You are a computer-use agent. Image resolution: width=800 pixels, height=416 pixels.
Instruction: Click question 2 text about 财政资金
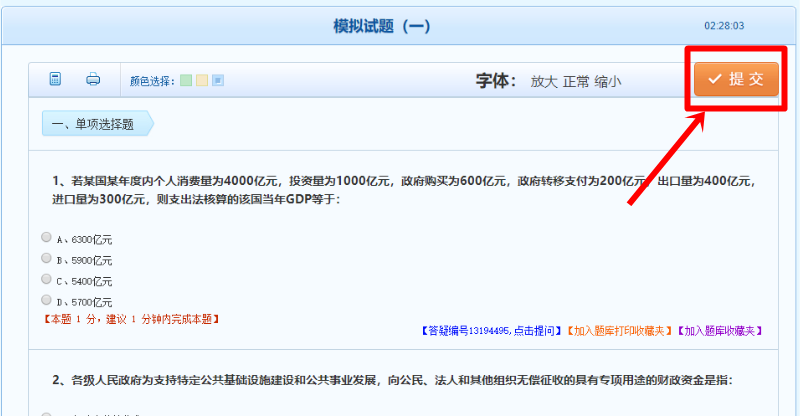point(392,380)
